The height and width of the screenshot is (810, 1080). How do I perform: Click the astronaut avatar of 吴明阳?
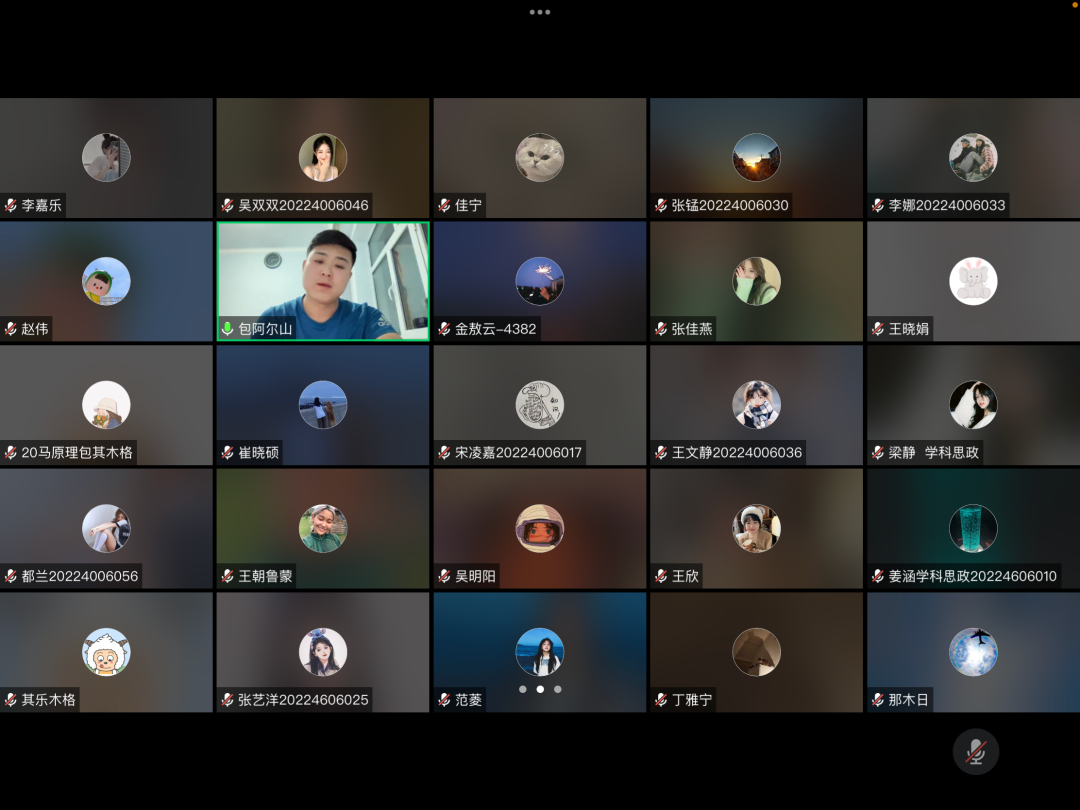point(540,528)
